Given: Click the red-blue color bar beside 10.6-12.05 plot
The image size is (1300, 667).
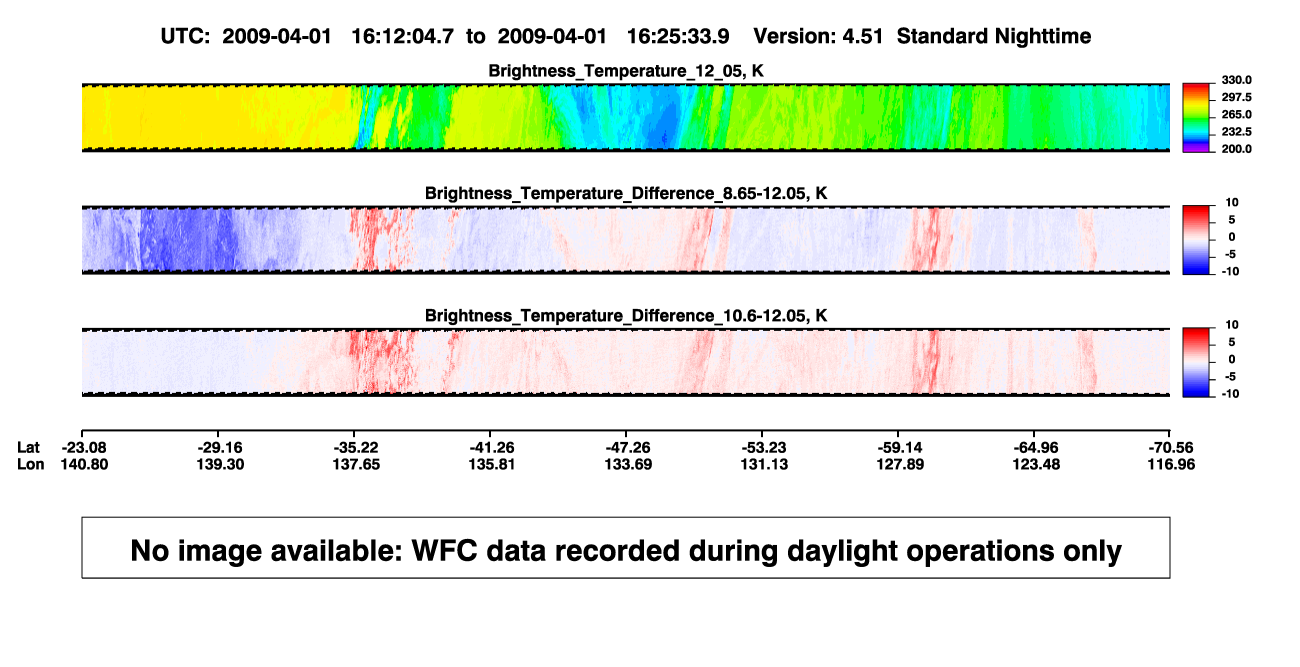Looking at the screenshot, I should [1196, 361].
